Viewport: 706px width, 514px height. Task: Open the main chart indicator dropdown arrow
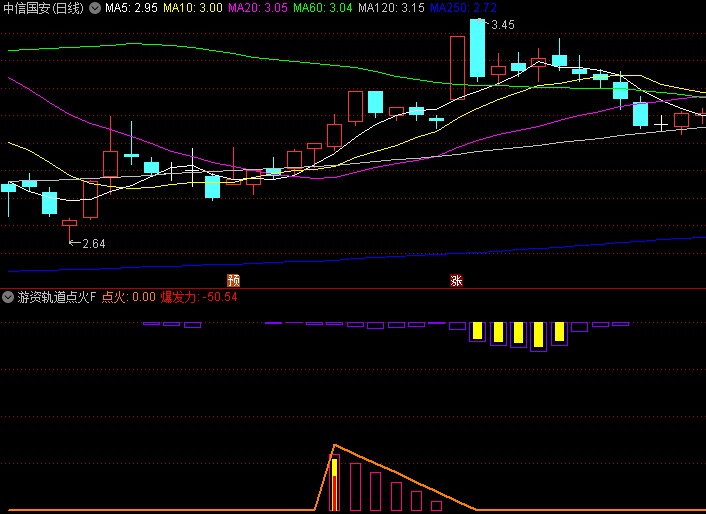95,8
